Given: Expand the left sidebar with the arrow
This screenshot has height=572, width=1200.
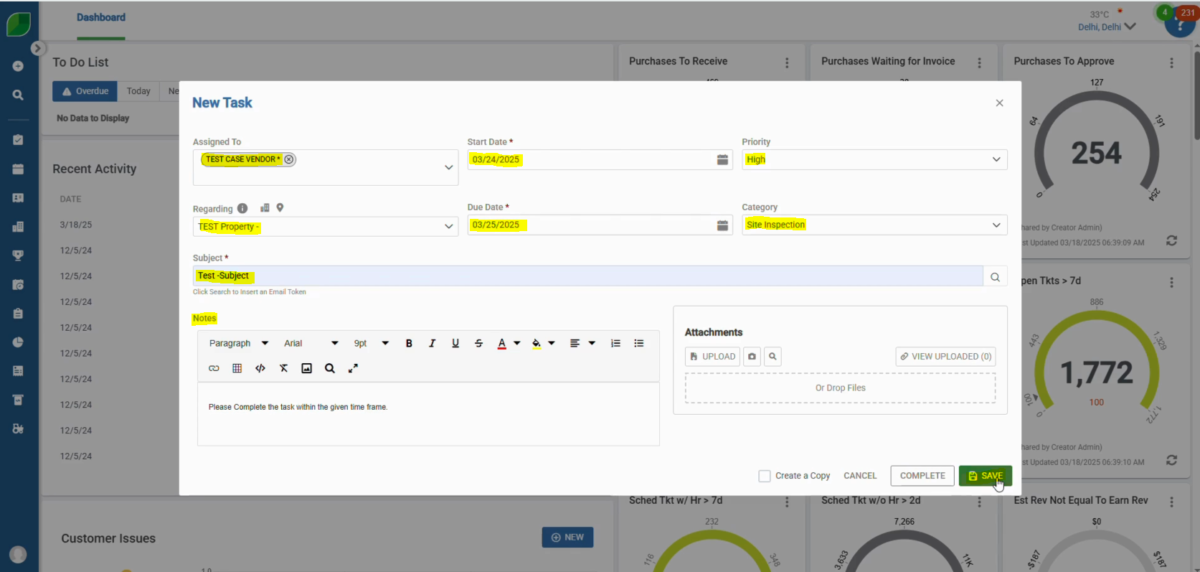Looking at the screenshot, I should [37, 48].
